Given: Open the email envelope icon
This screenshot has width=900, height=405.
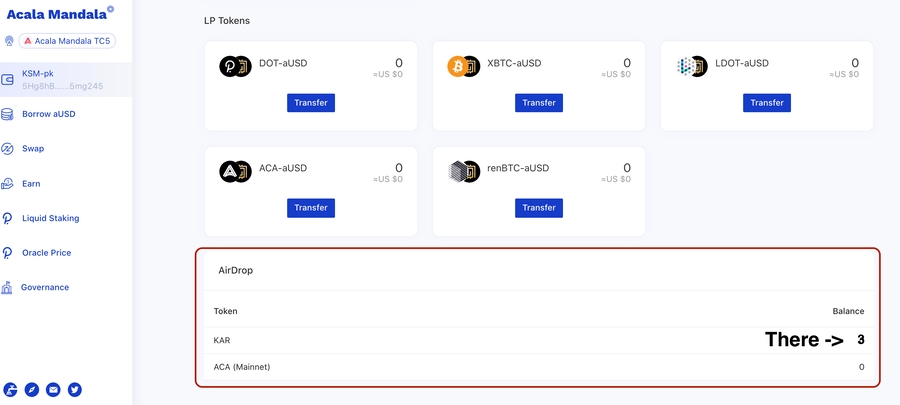Looking at the screenshot, I should coord(53,389).
